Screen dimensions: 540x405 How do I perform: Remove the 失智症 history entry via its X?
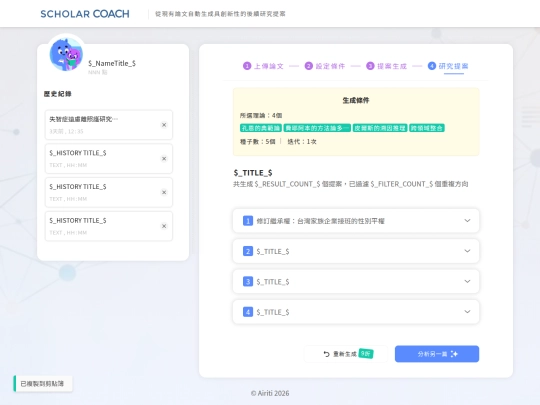point(164,125)
